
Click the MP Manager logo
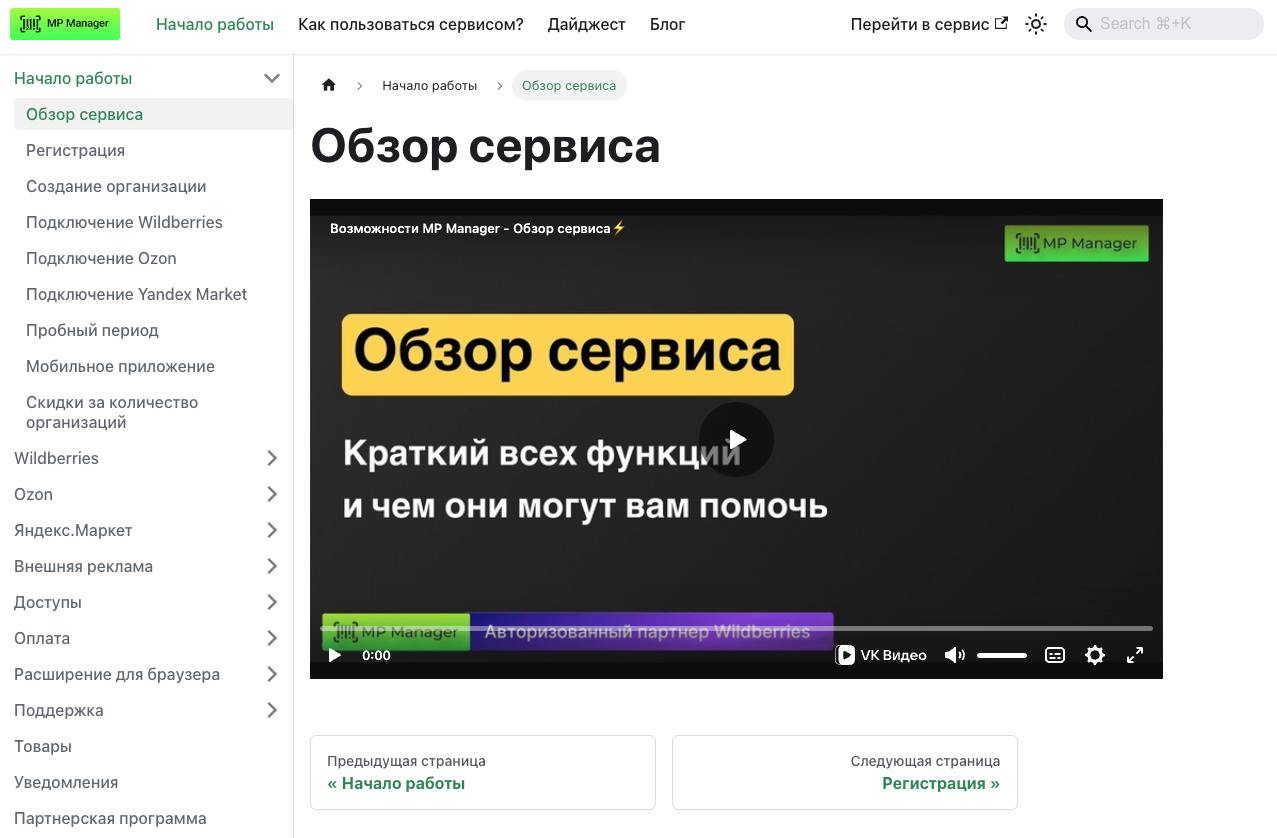tap(65, 24)
